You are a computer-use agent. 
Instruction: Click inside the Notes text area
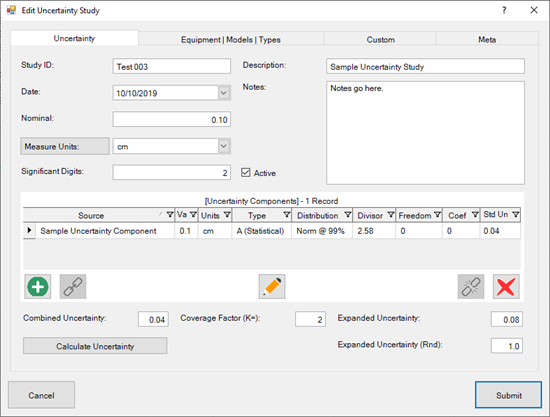click(x=425, y=133)
